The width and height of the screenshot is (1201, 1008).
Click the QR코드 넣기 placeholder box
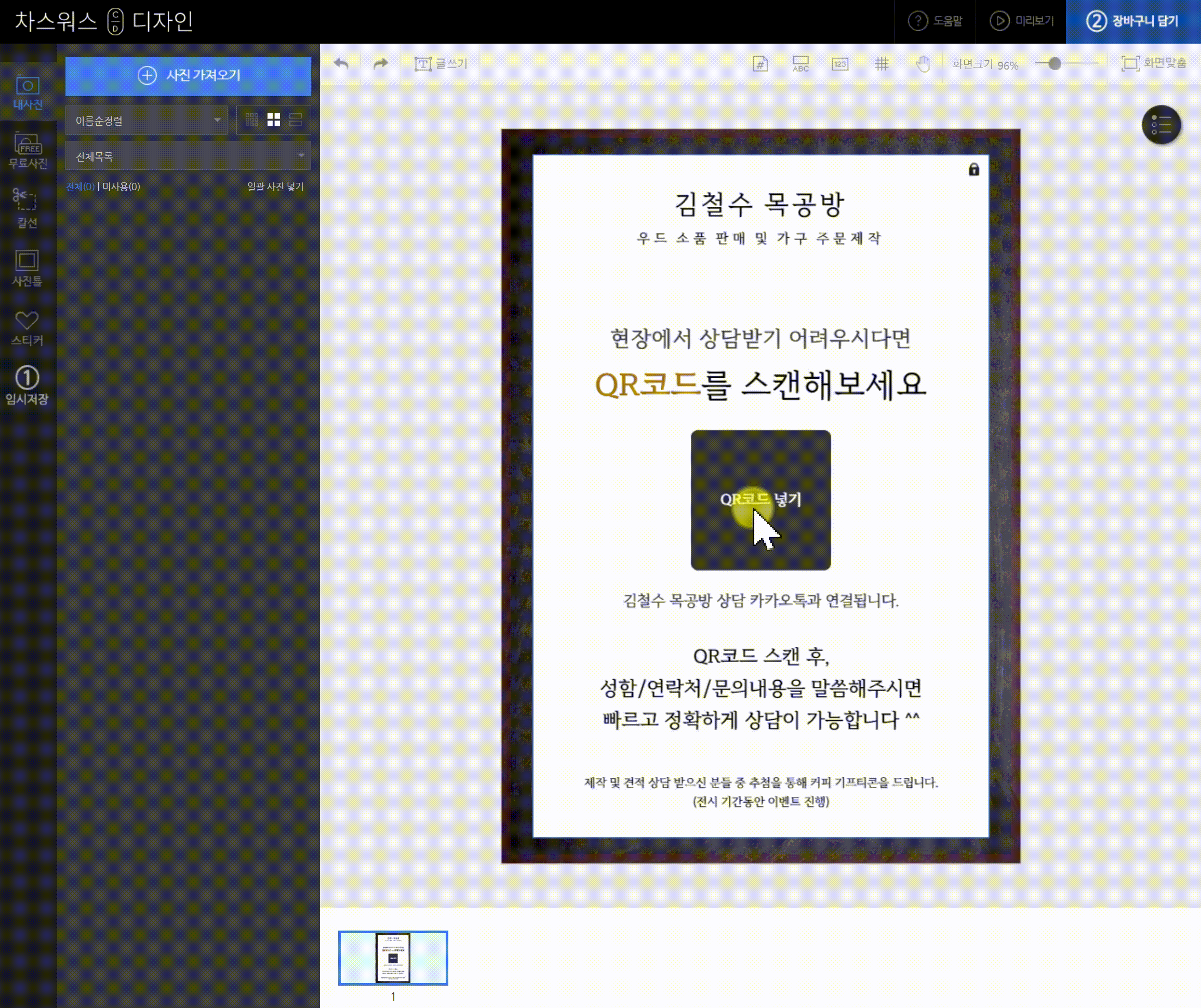pos(760,500)
